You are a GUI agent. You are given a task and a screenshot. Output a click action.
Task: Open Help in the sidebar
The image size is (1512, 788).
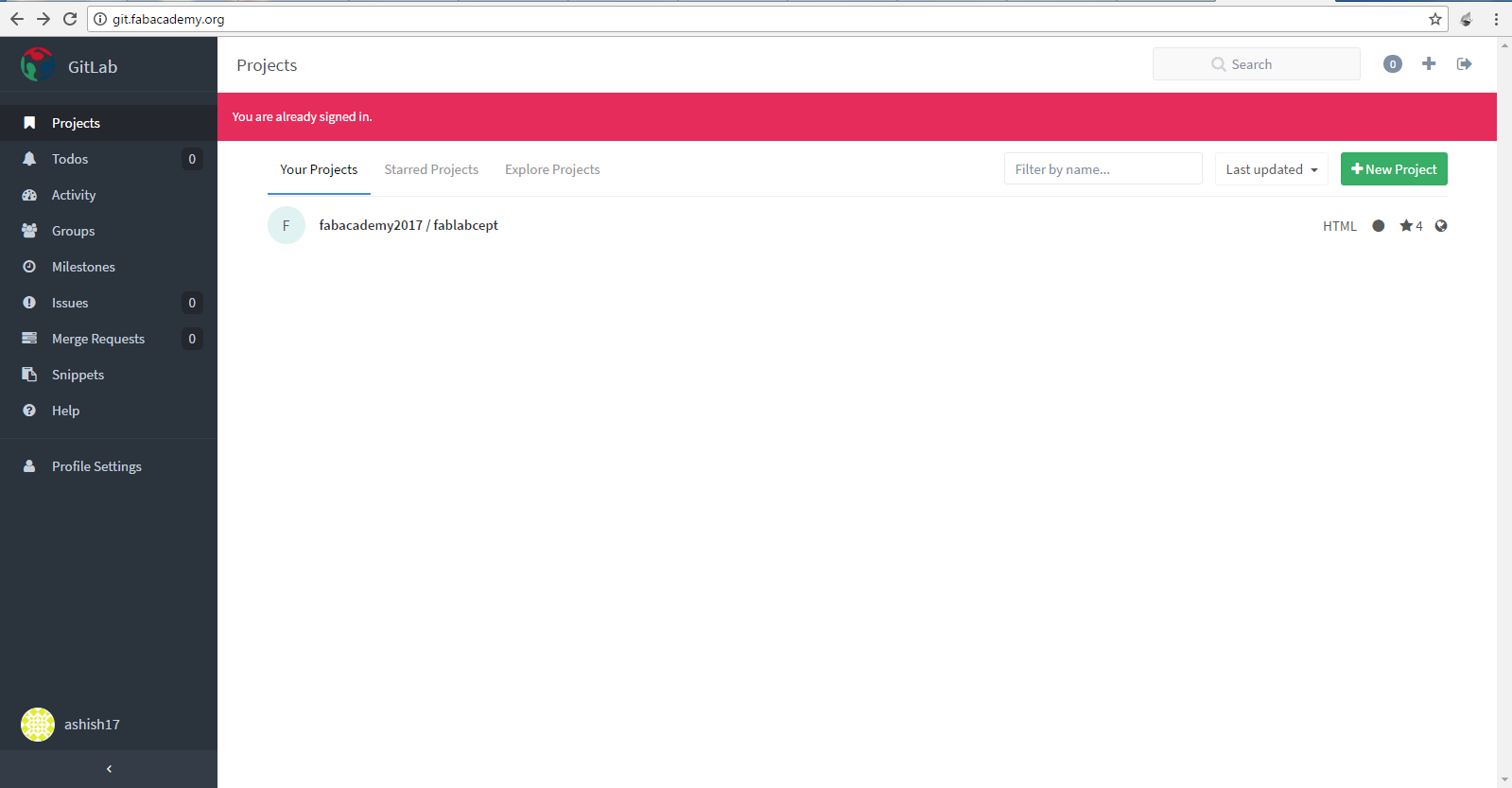tap(109, 411)
